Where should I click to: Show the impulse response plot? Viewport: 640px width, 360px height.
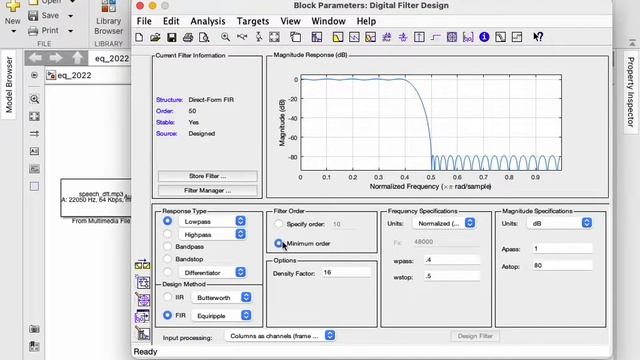pyautogui.click(x=419, y=37)
